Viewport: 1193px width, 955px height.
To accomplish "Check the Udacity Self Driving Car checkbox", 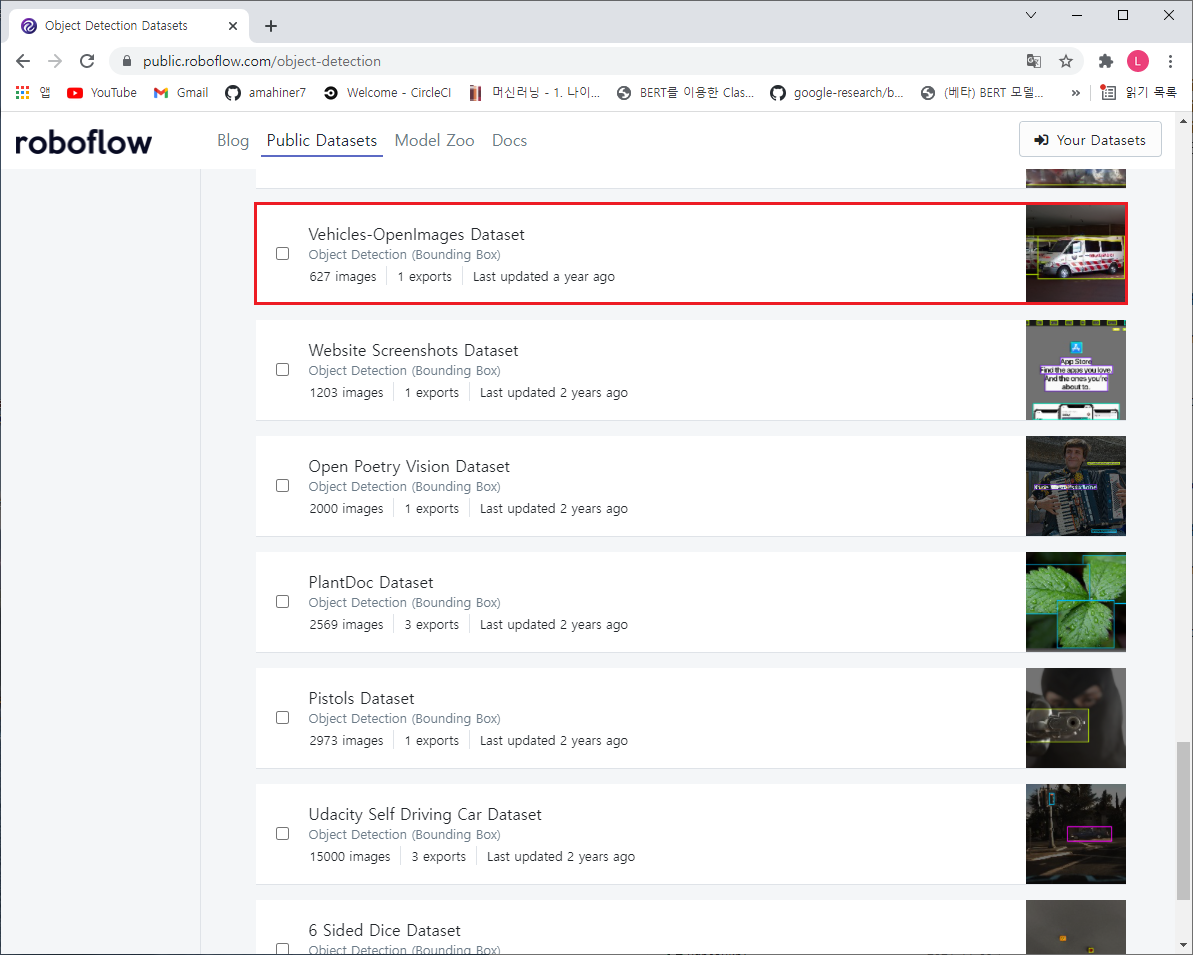I will (x=282, y=834).
